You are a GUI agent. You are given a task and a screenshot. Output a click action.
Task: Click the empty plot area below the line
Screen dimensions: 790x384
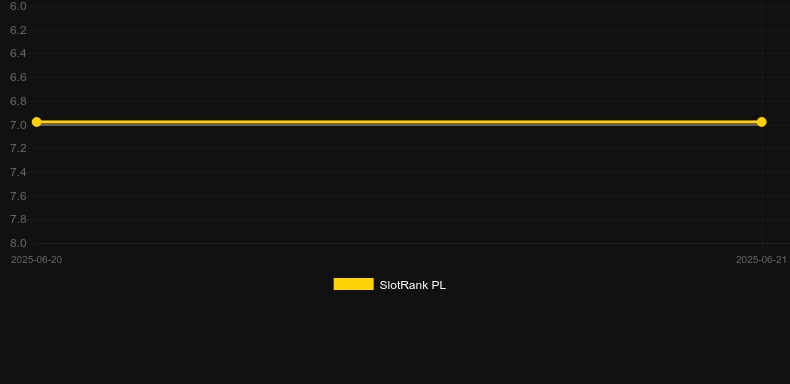(x=399, y=186)
